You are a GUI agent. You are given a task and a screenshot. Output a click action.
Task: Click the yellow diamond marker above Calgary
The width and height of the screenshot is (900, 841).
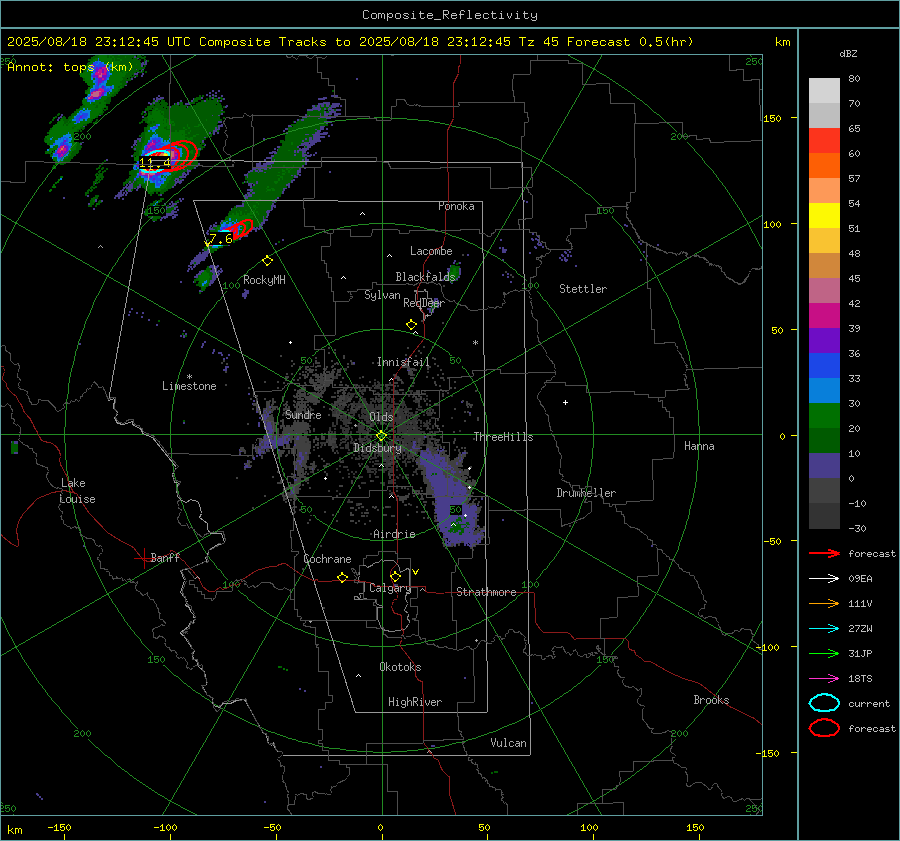(395, 576)
